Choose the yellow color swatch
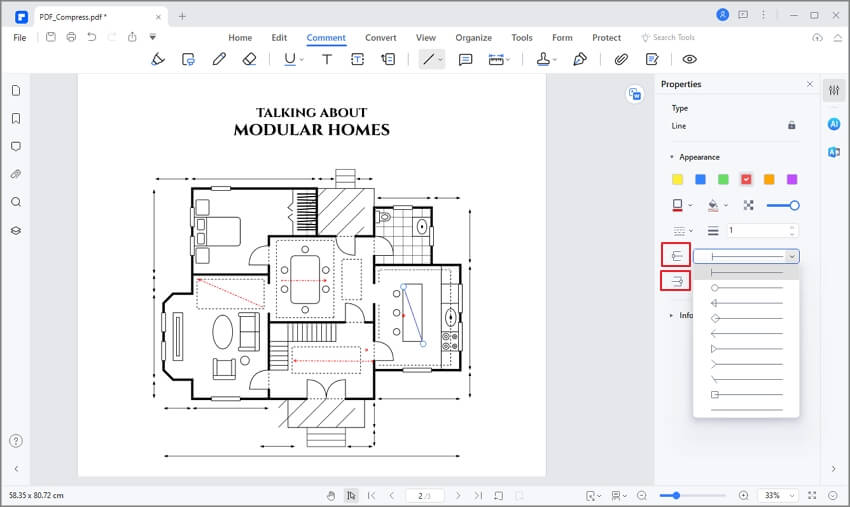 677,179
